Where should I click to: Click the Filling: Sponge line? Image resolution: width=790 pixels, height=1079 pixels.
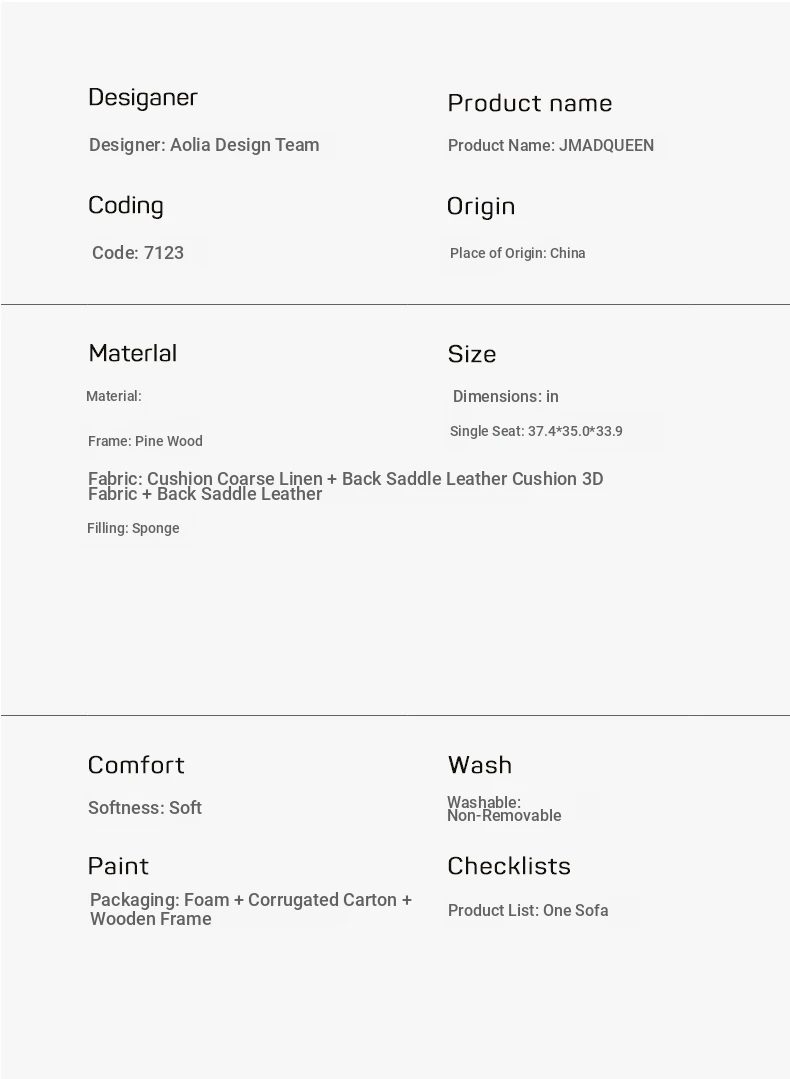click(133, 528)
